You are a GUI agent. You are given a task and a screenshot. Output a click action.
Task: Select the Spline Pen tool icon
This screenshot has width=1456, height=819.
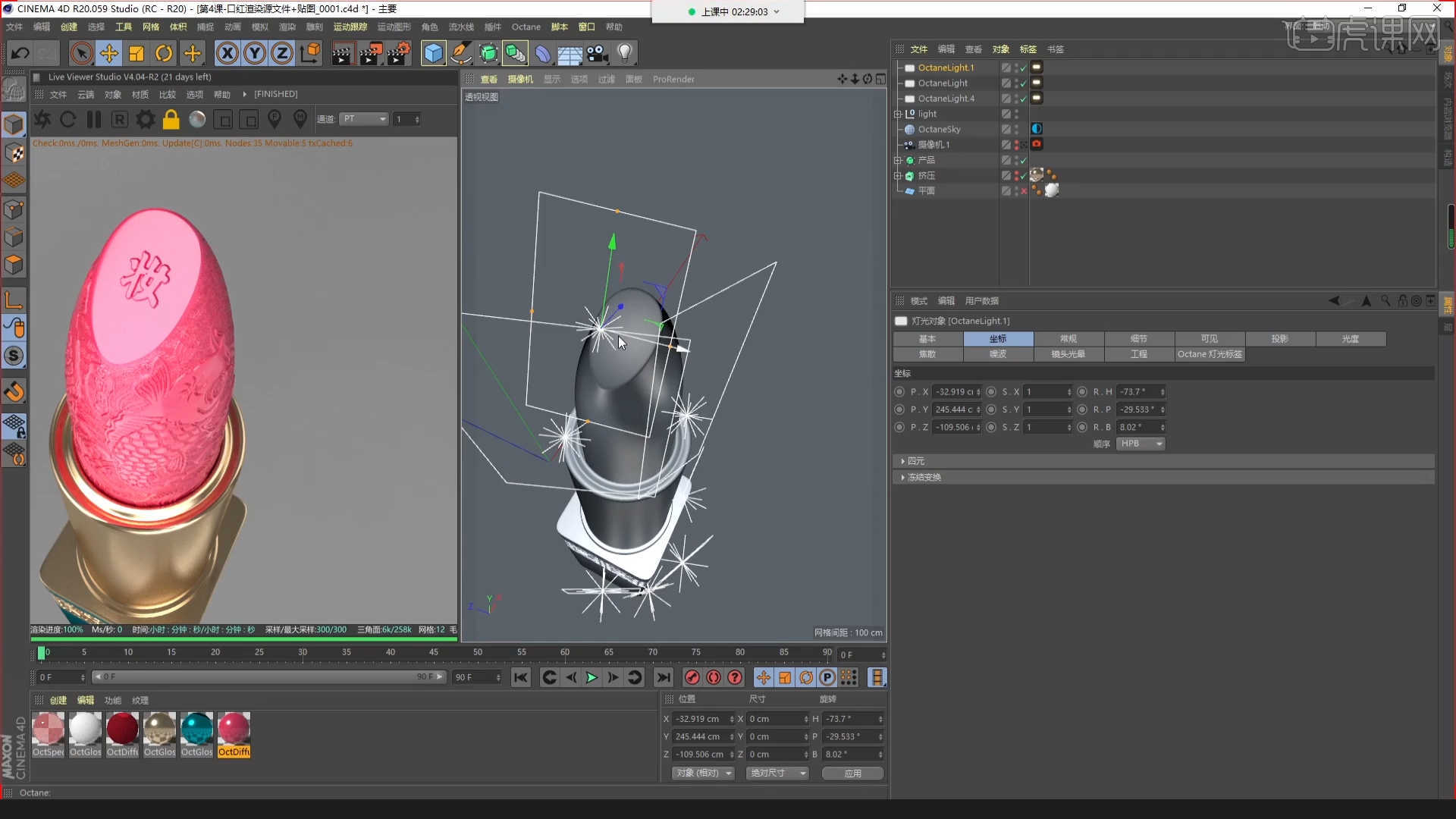[460, 53]
